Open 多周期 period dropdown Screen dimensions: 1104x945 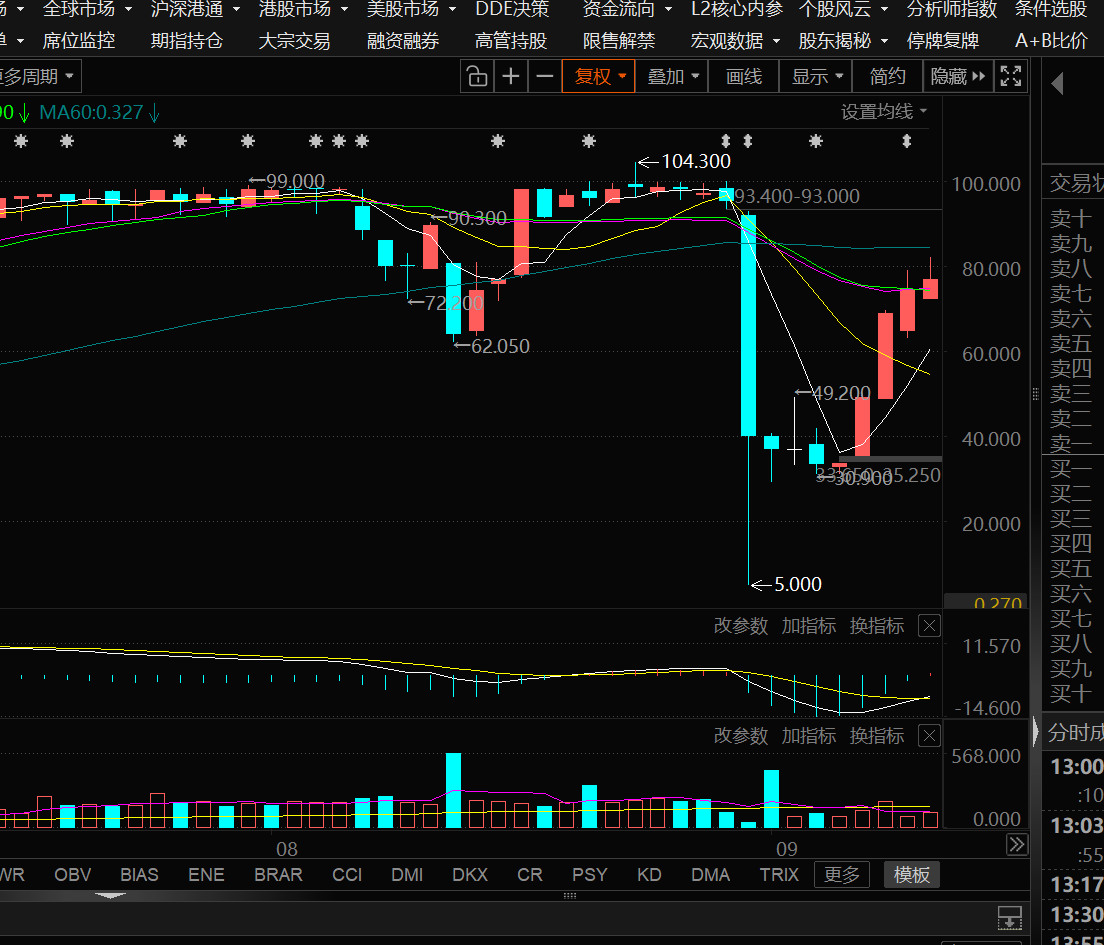pyautogui.click(x=39, y=76)
